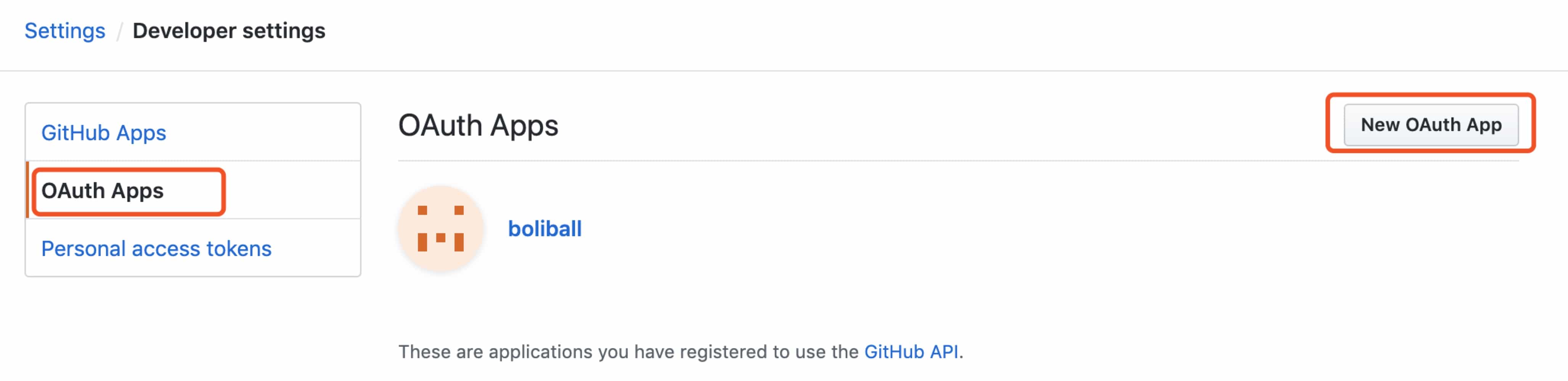View boliball OAuth app details
The width and height of the screenshot is (1568, 381).
coord(545,229)
